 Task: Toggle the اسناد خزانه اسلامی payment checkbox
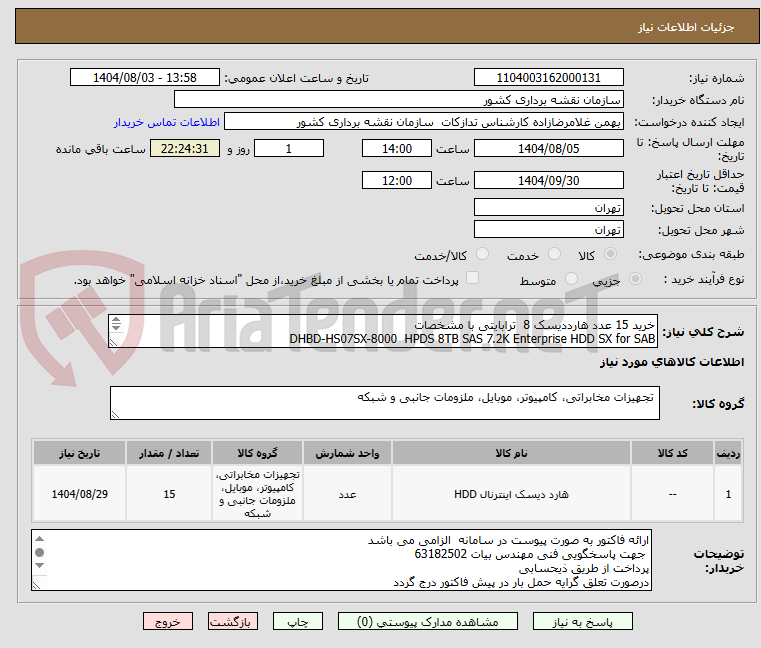(x=472, y=278)
